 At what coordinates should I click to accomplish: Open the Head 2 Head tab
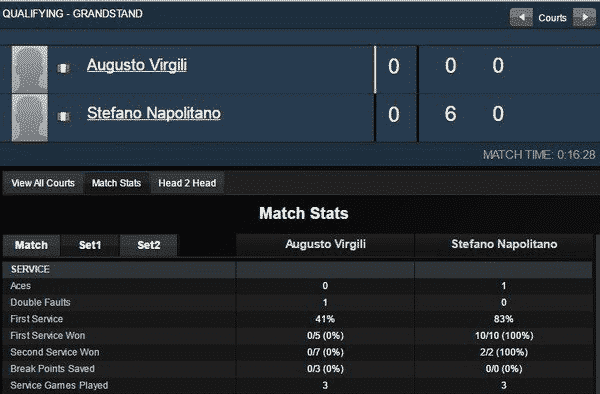click(187, 183)
